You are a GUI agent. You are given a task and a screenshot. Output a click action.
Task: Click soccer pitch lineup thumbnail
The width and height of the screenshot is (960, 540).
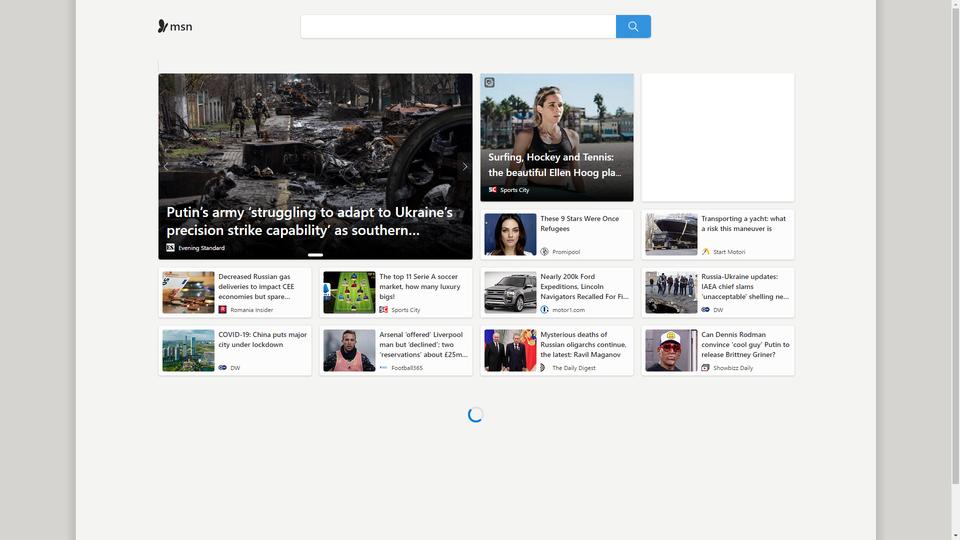click(349, 293)
